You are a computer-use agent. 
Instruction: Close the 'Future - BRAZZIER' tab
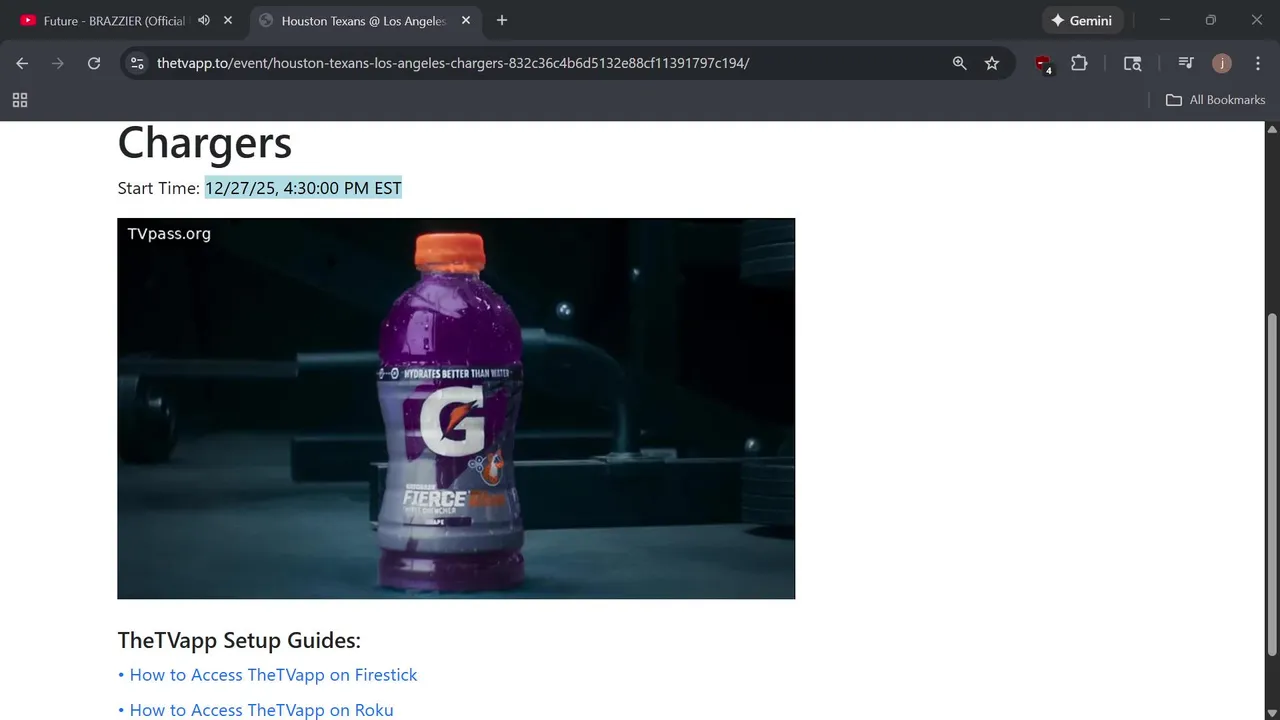click(x=228, y=20)
